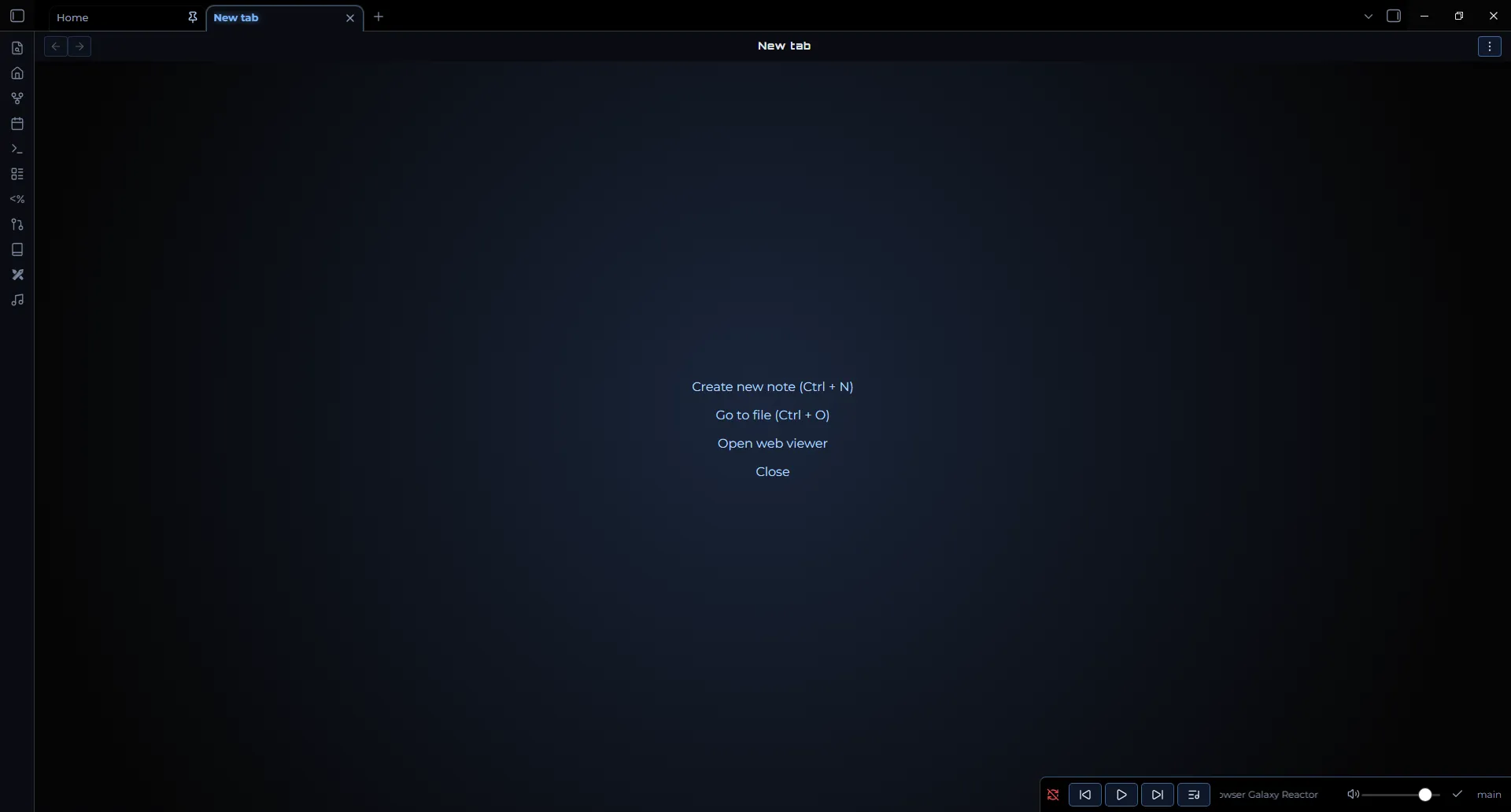Click the New tab title header

pyautogui.click(x=784, y=46)
